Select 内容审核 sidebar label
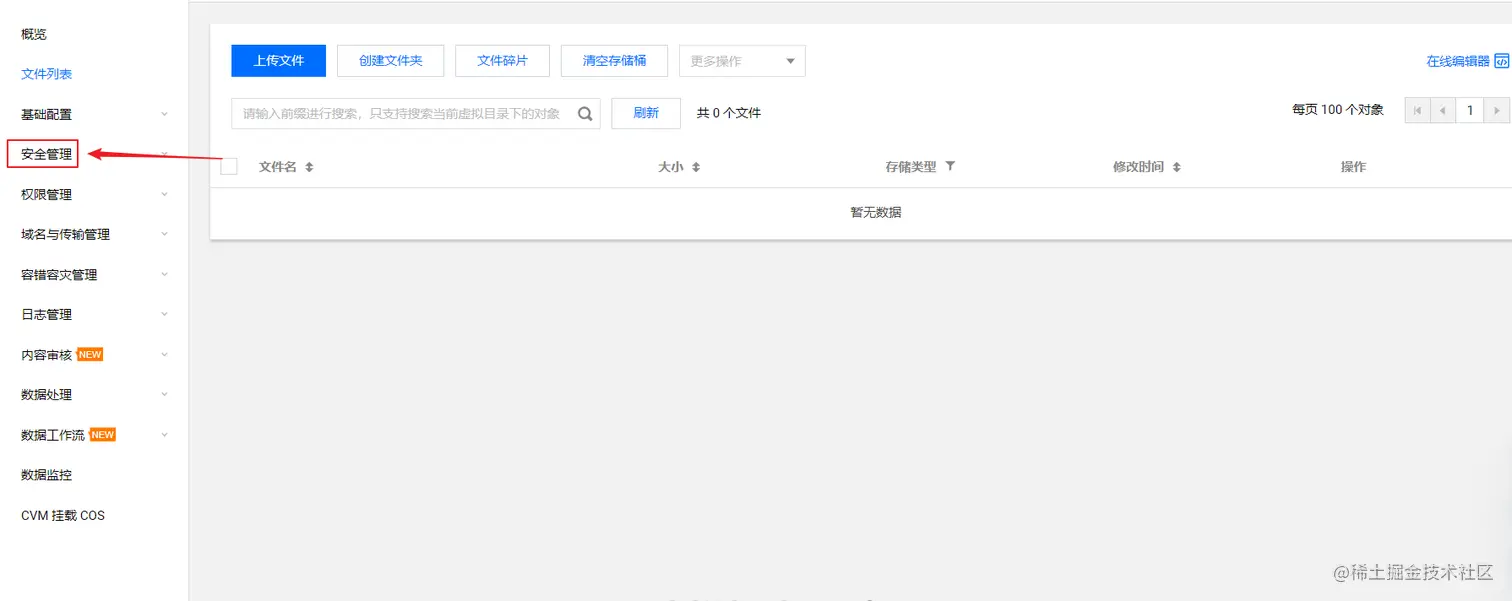 click(x=46, y=354)
